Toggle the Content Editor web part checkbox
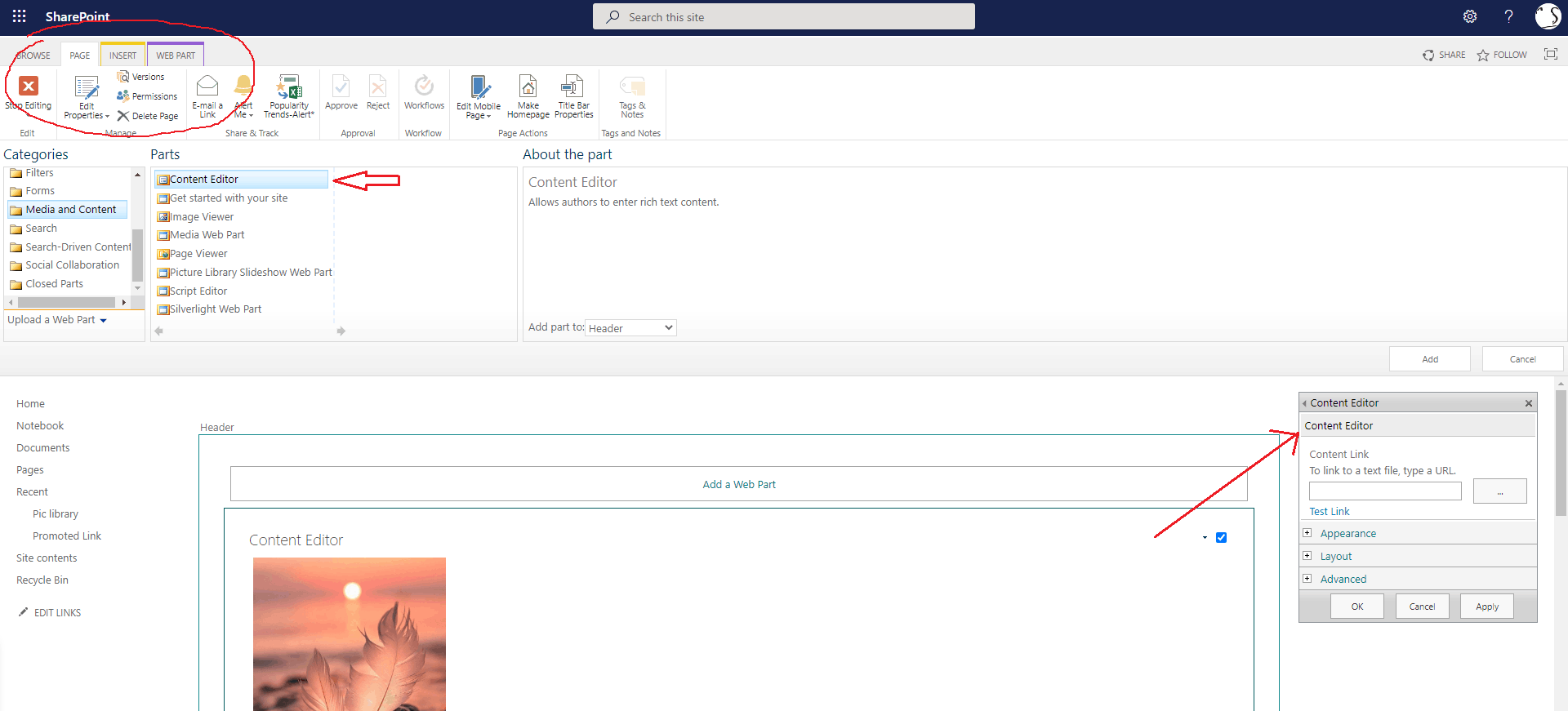 (x=1221, y=537)
